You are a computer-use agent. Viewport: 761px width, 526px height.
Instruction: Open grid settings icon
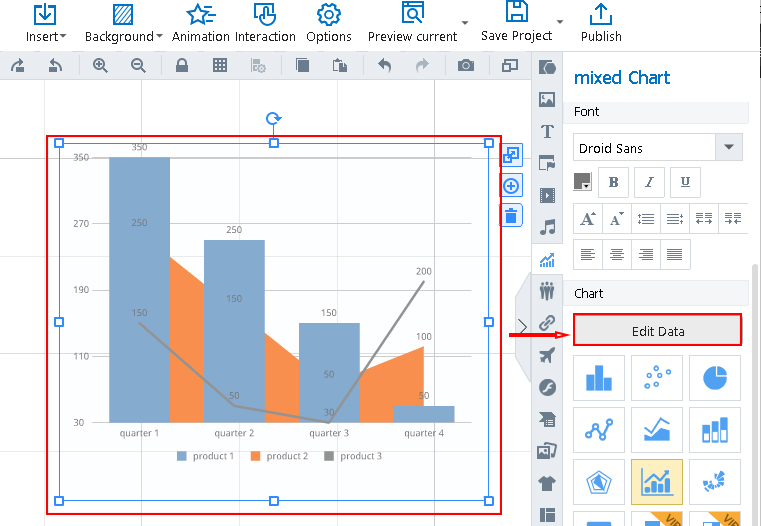258,65
